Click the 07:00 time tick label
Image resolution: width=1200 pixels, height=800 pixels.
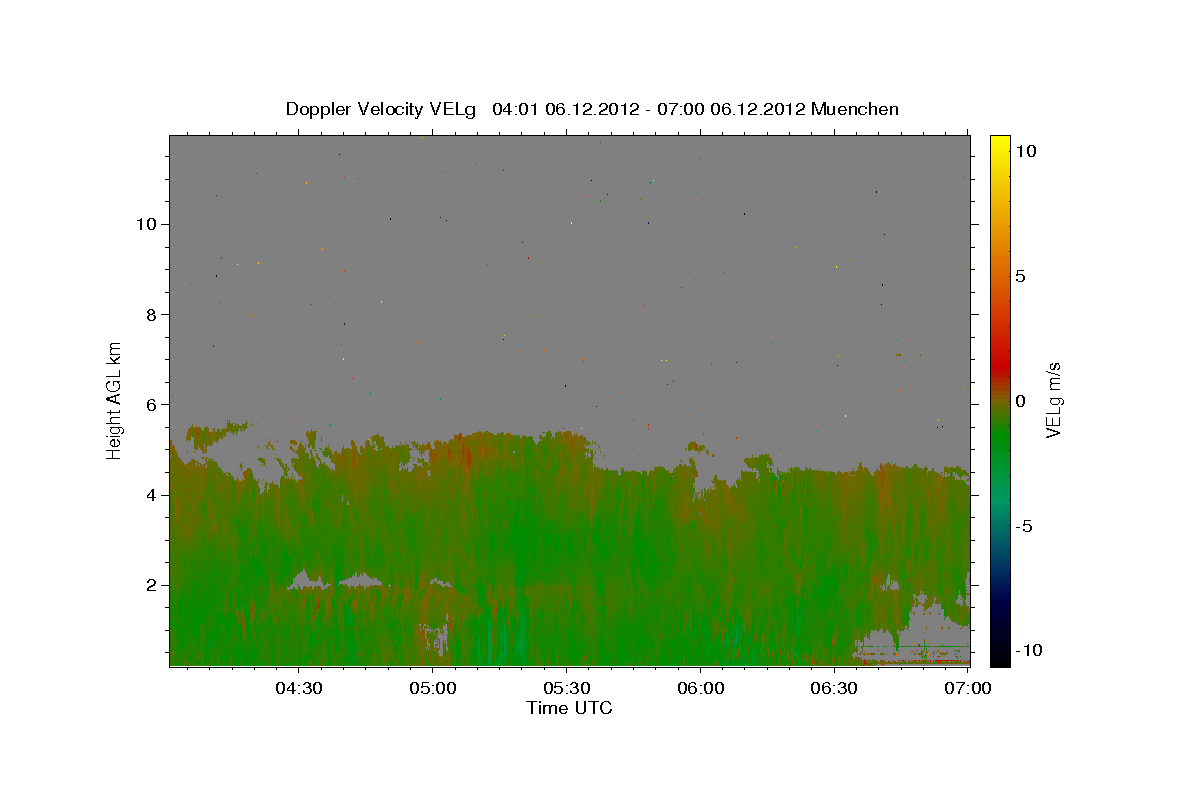pos(968,688)
